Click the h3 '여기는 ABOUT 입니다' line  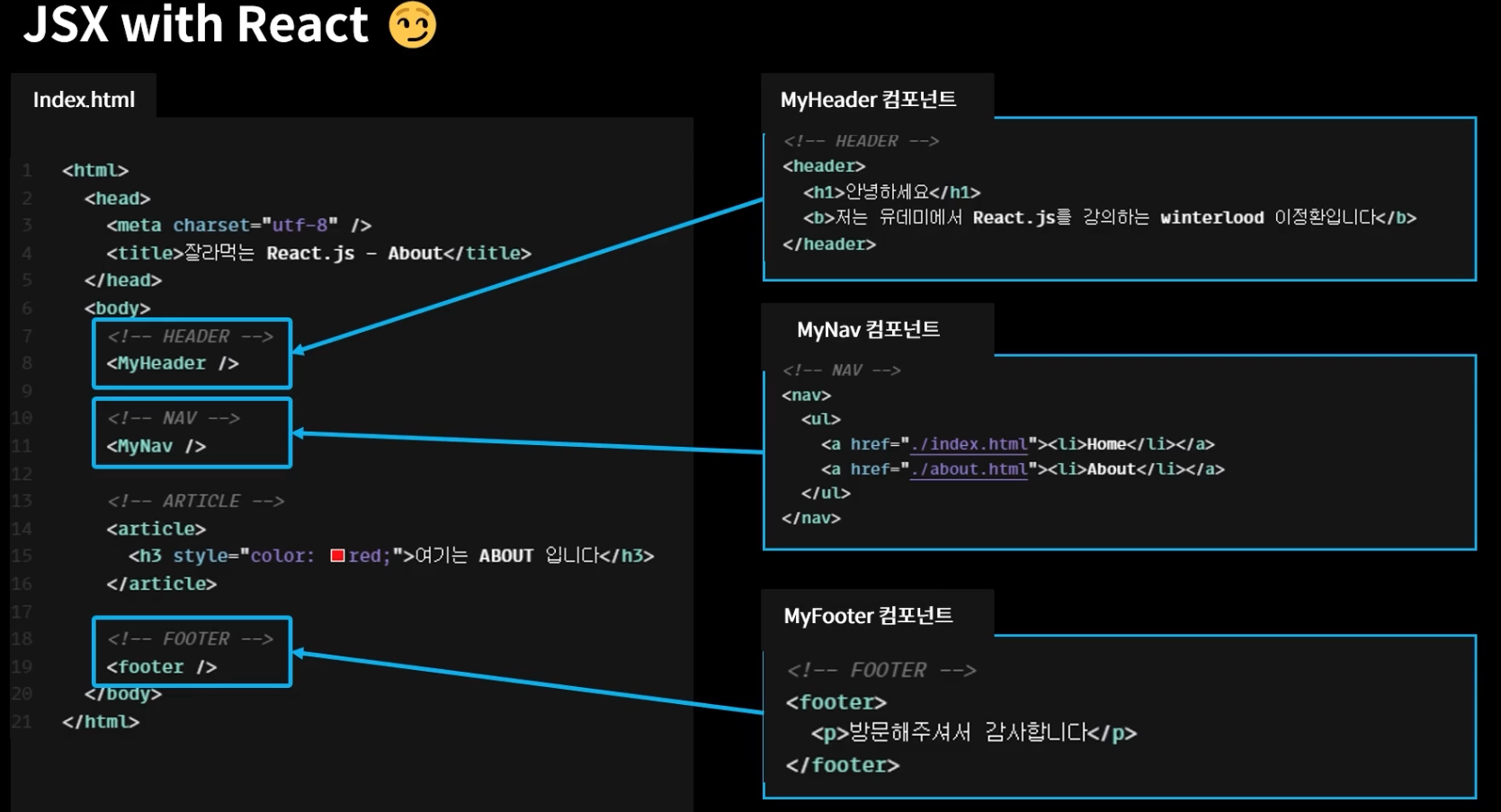(x=391, y=556)
